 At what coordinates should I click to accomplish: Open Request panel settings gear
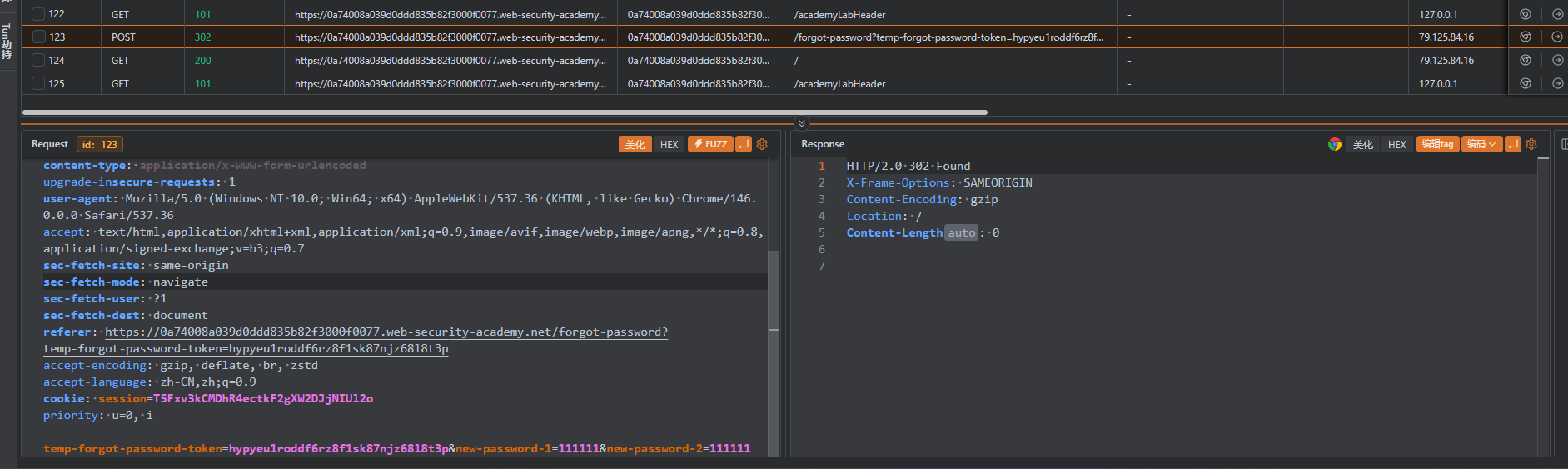tap(762, 144)
